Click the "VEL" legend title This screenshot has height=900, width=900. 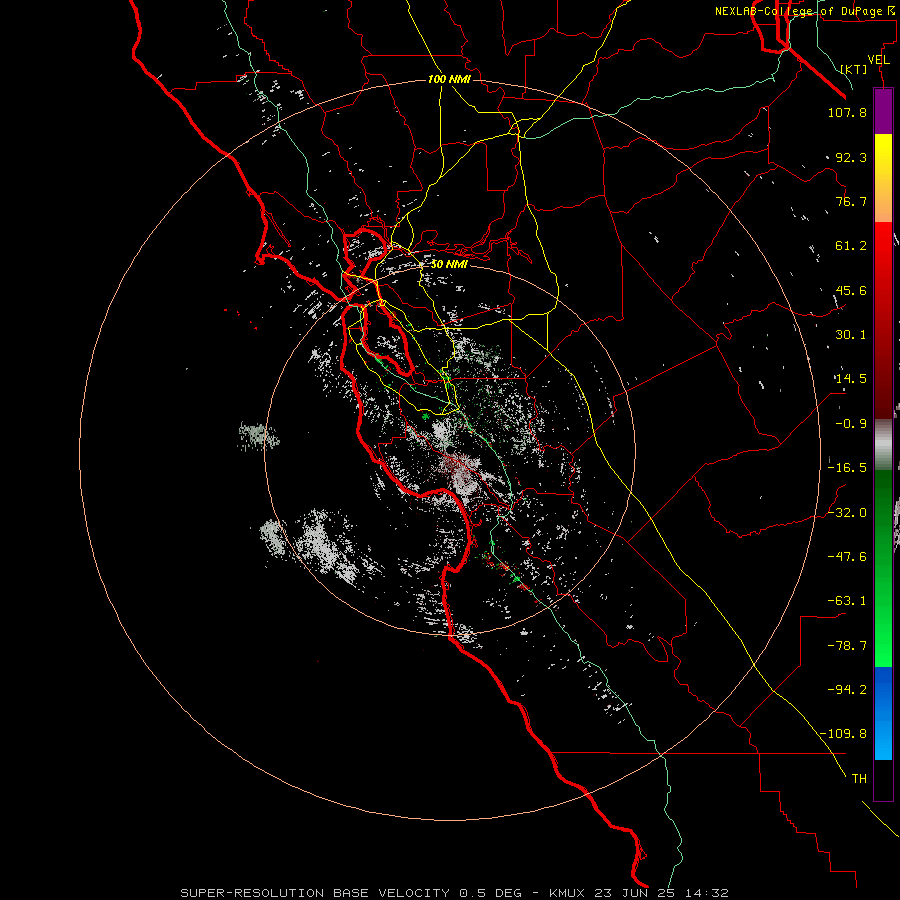click(878, 60)
